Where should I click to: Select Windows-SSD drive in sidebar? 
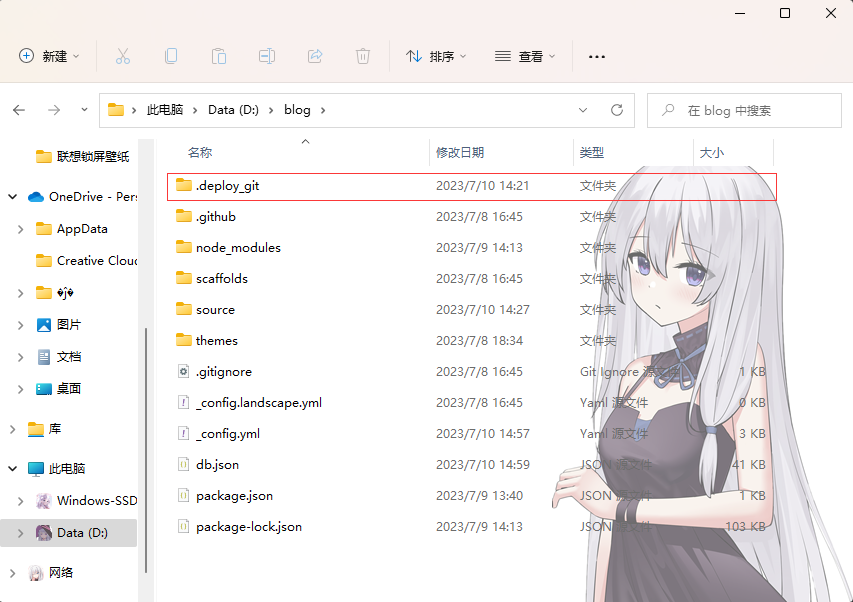86,500
